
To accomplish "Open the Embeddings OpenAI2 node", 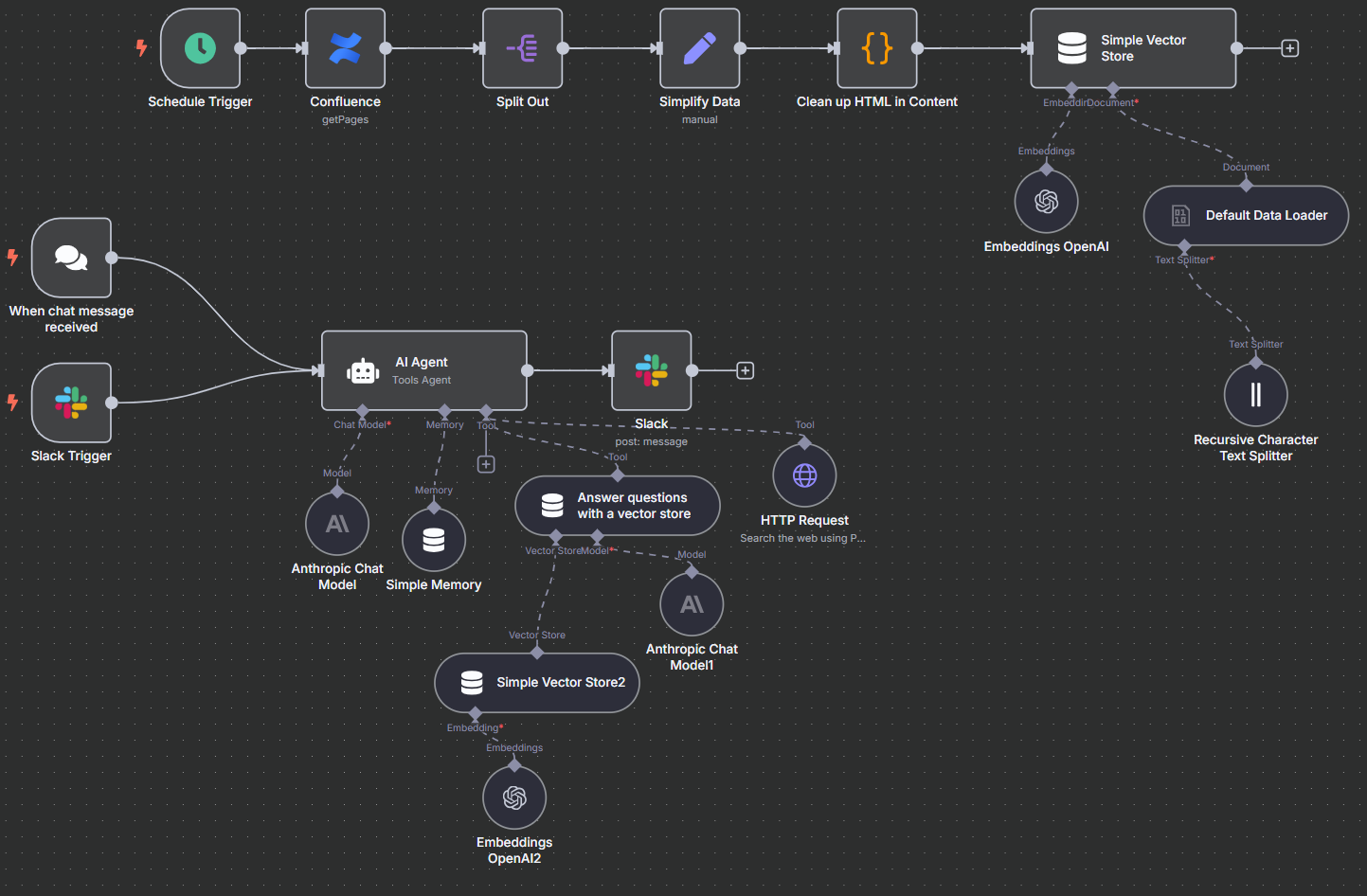I will (514, 797).
